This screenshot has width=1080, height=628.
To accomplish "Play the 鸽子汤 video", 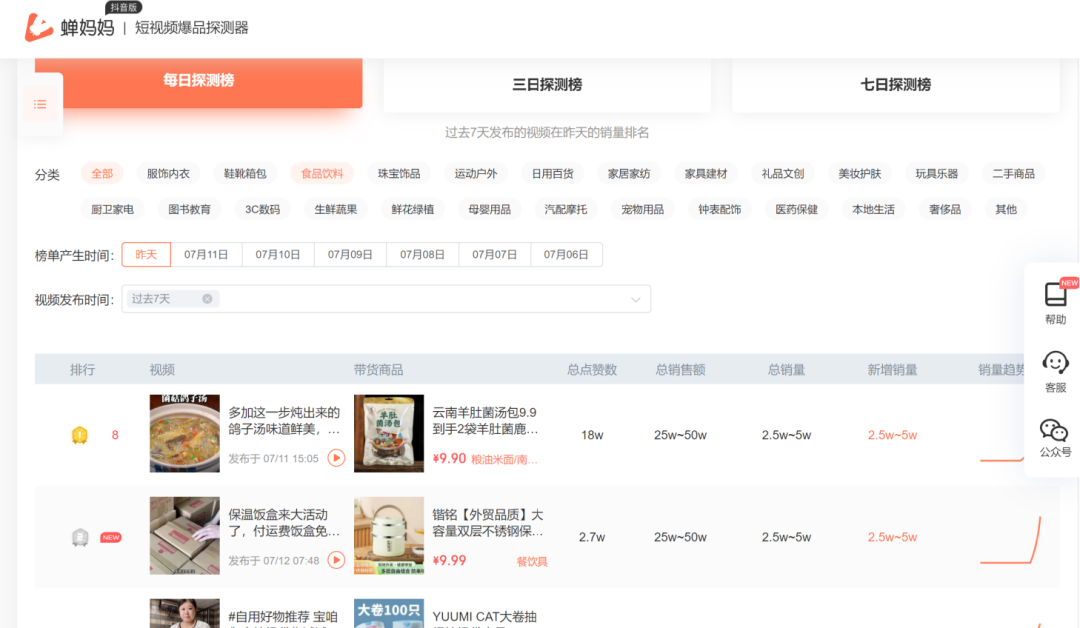I will pos(336,458).
